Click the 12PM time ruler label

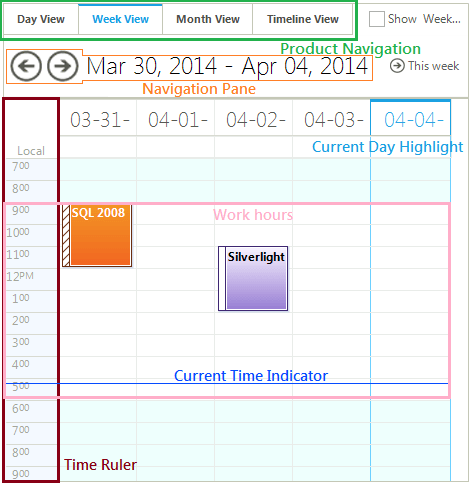[x=20, y=276]
